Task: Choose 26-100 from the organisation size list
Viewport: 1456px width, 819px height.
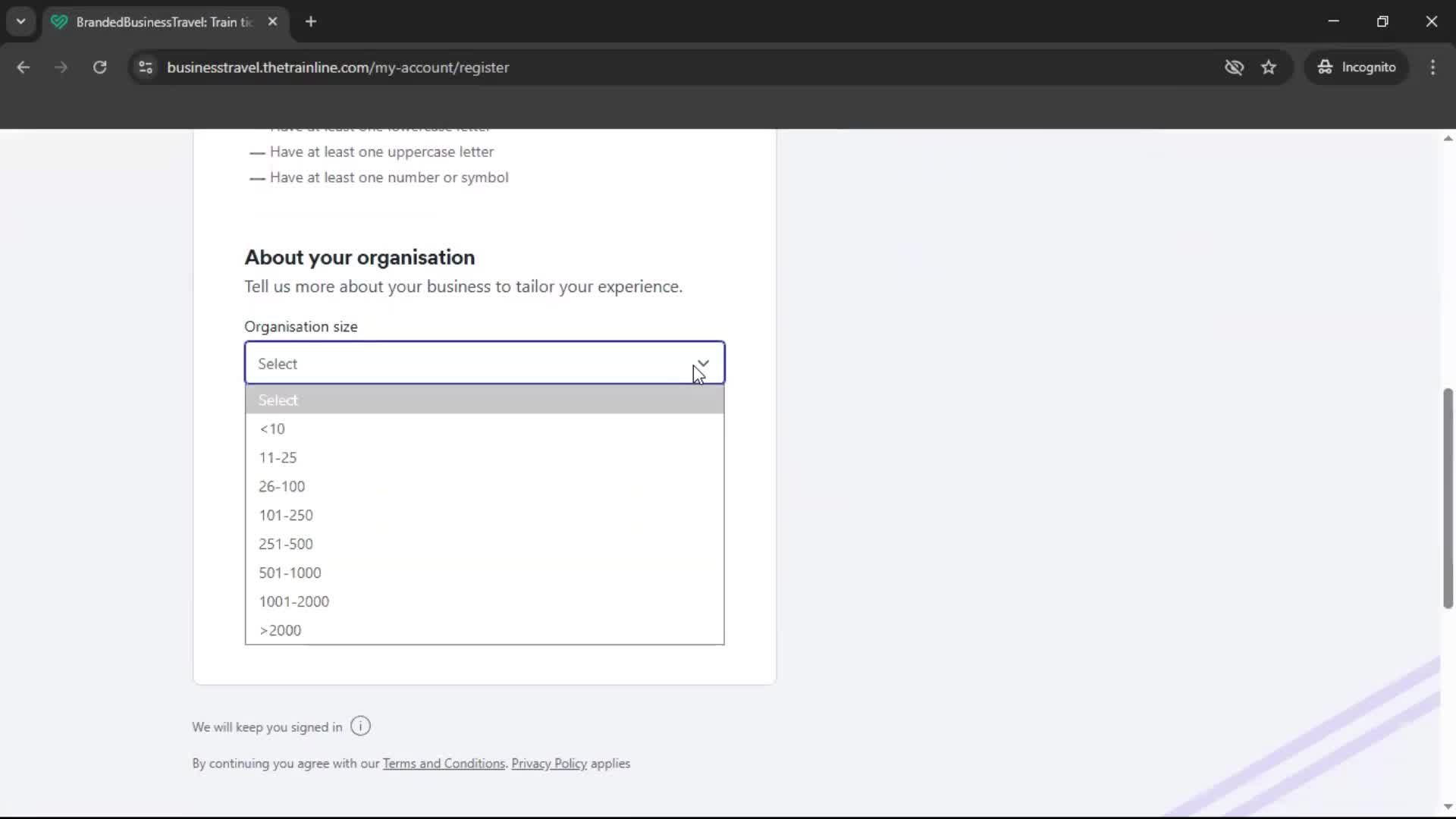Action: click(282, 486)
